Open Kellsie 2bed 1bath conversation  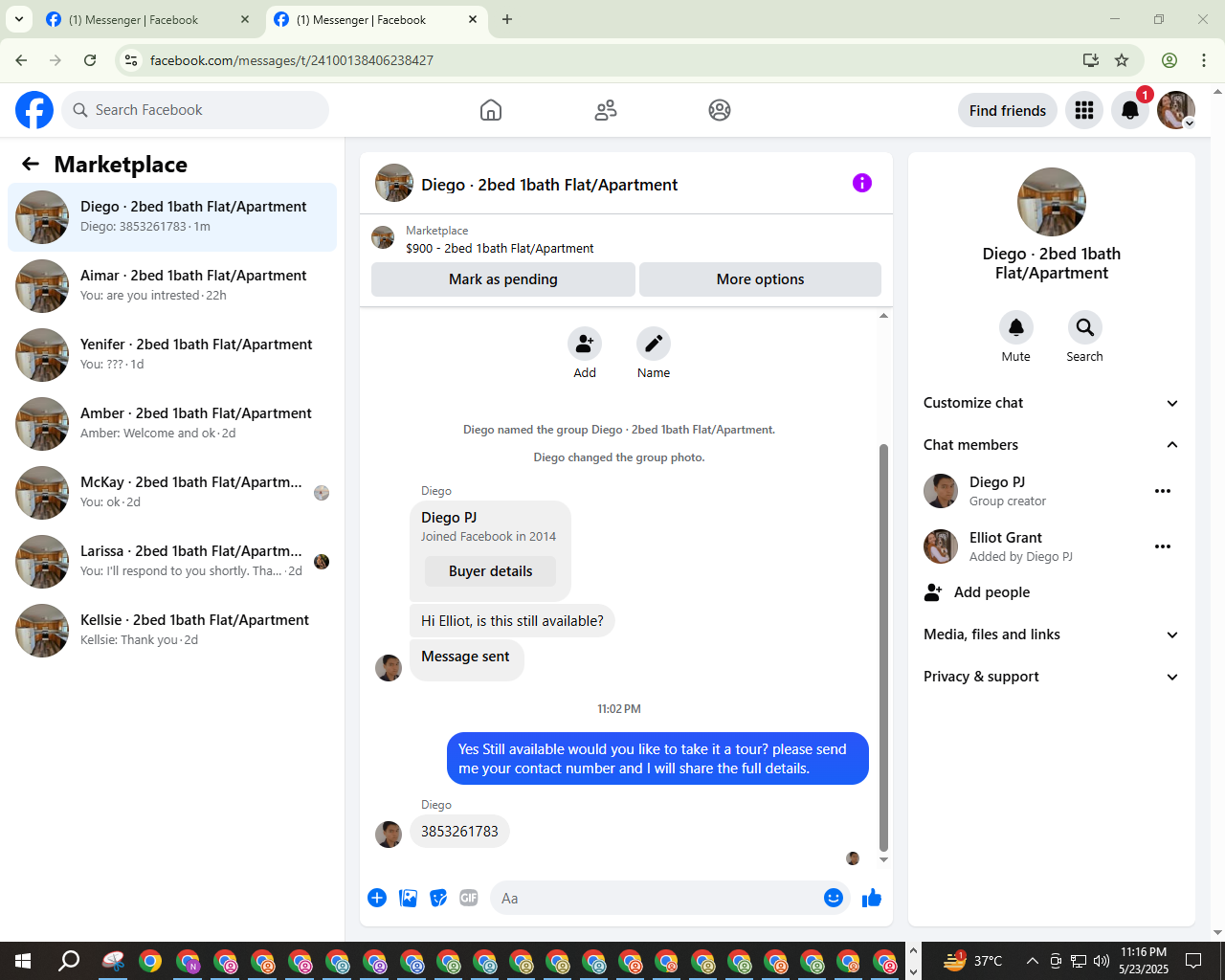tap(172, 630)
